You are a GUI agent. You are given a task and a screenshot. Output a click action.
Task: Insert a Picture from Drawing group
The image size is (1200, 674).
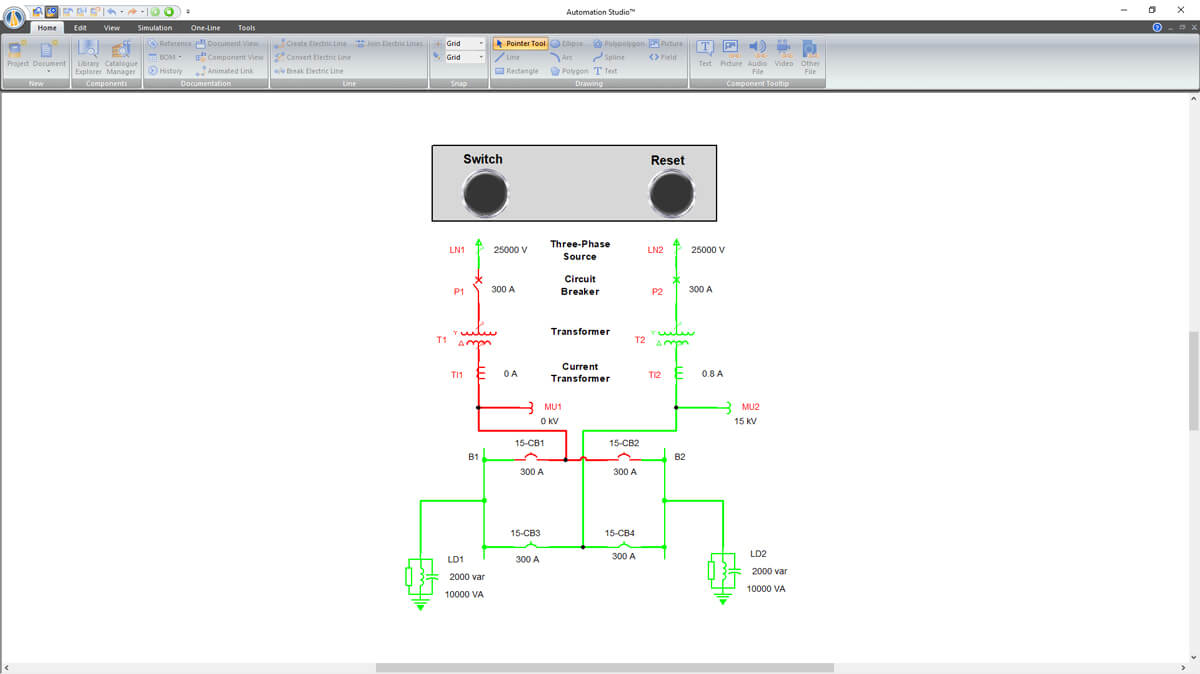666,44
